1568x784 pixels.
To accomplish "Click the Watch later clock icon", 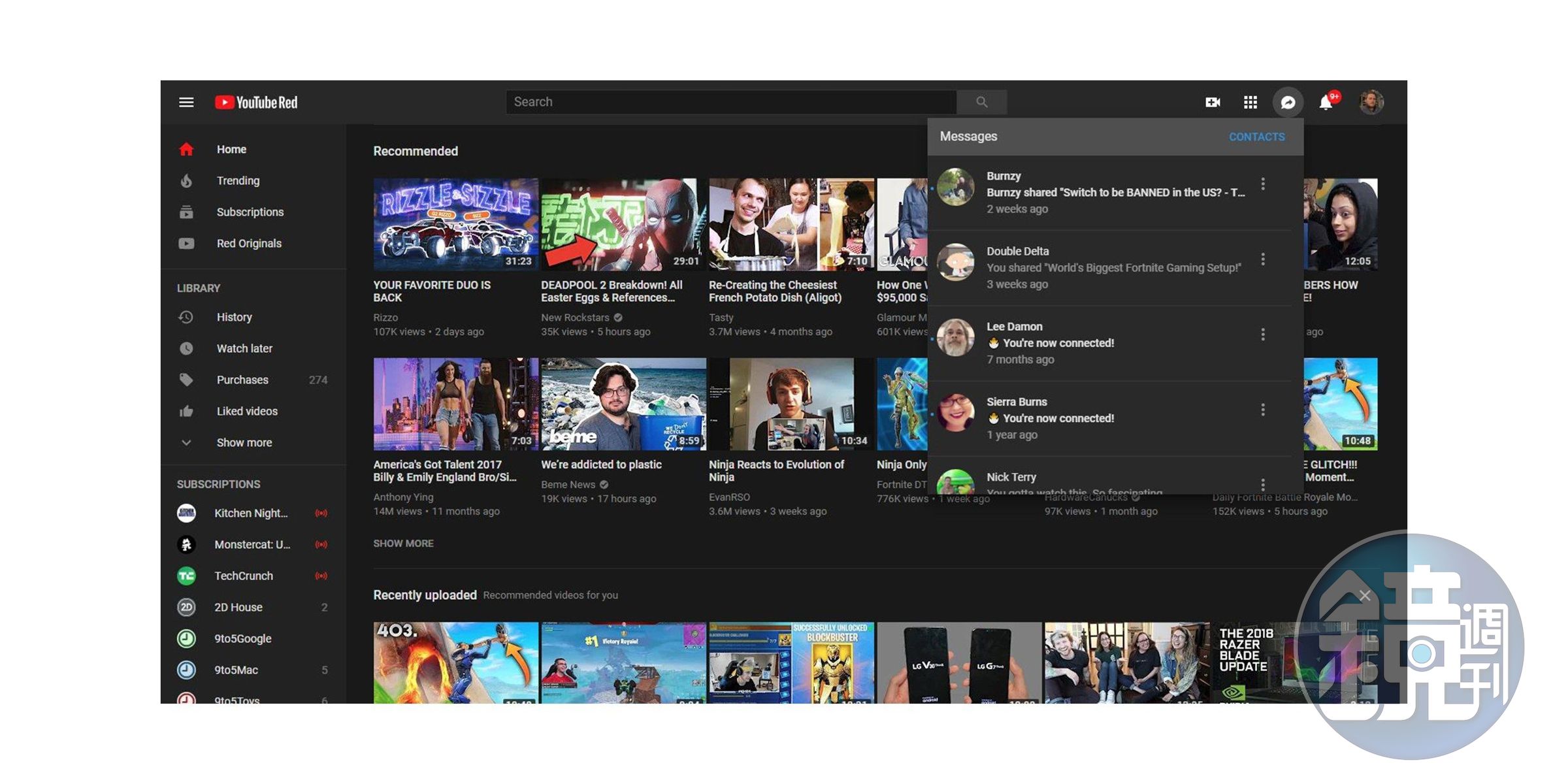I will (x=186, y=348).
